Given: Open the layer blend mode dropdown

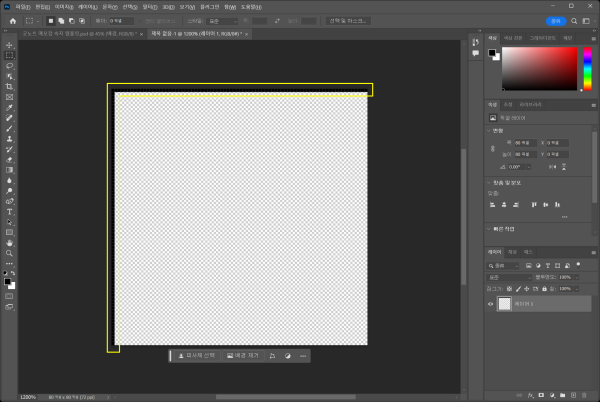Looking at the screenshot, I should pos(509,277).
